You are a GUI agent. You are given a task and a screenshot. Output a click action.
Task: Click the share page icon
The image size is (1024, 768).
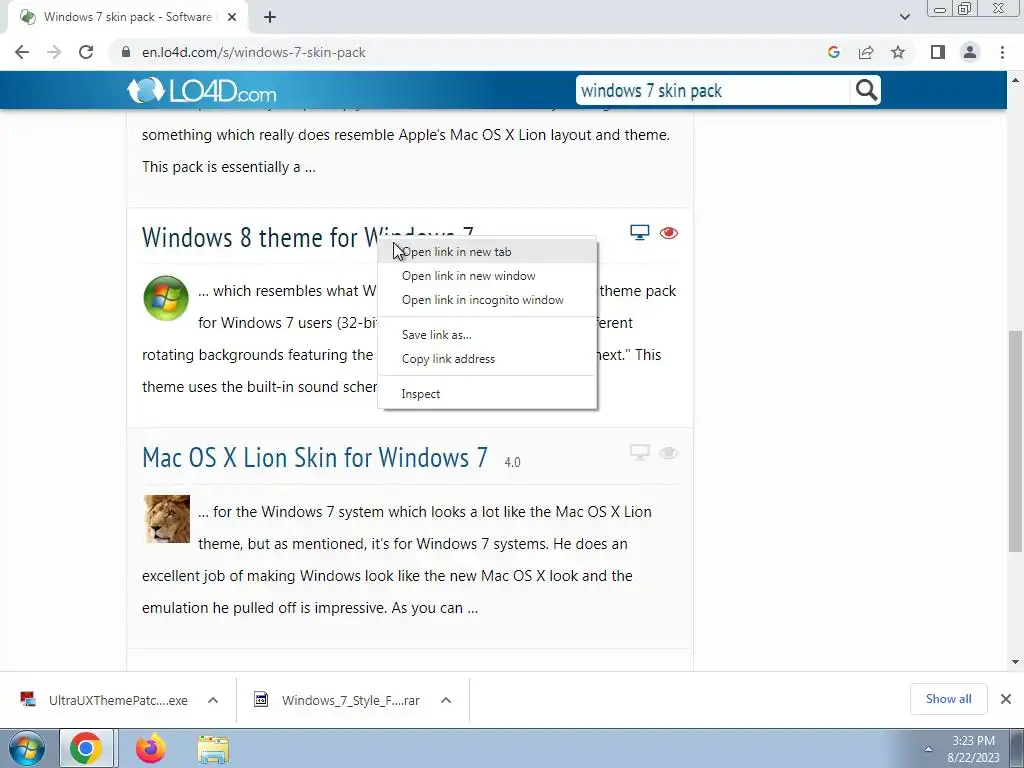(x=866, y=52)
